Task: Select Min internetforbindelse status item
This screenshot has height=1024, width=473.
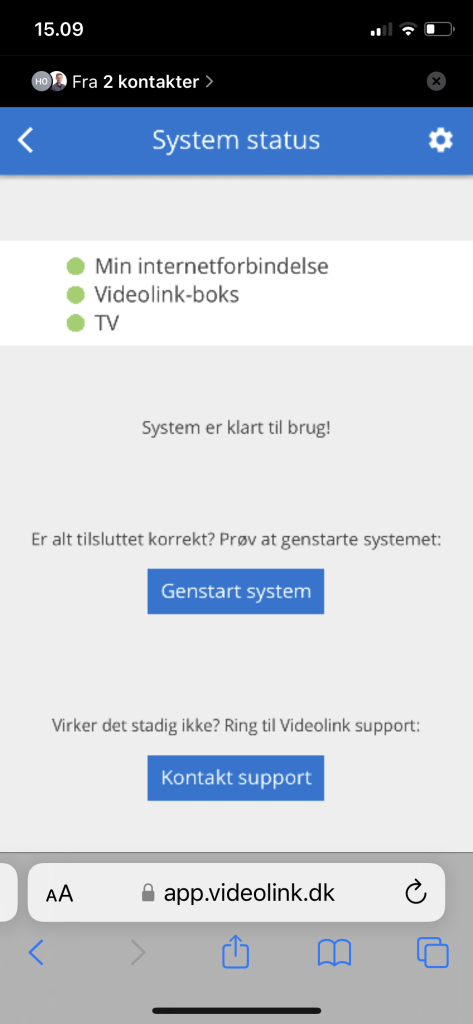Action: pyautogui.click(x=198, y=266)
